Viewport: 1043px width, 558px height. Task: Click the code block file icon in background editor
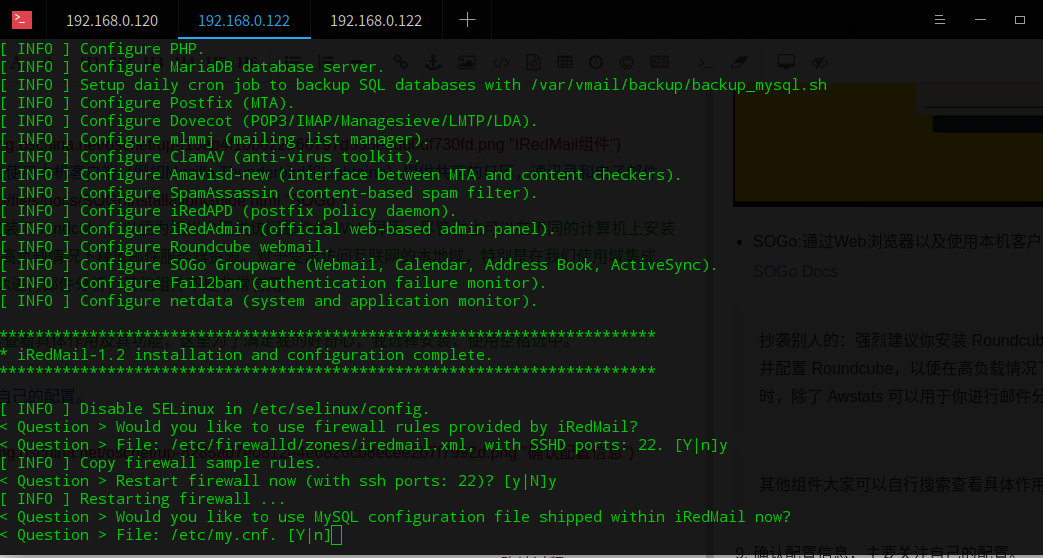coord(533,62)
